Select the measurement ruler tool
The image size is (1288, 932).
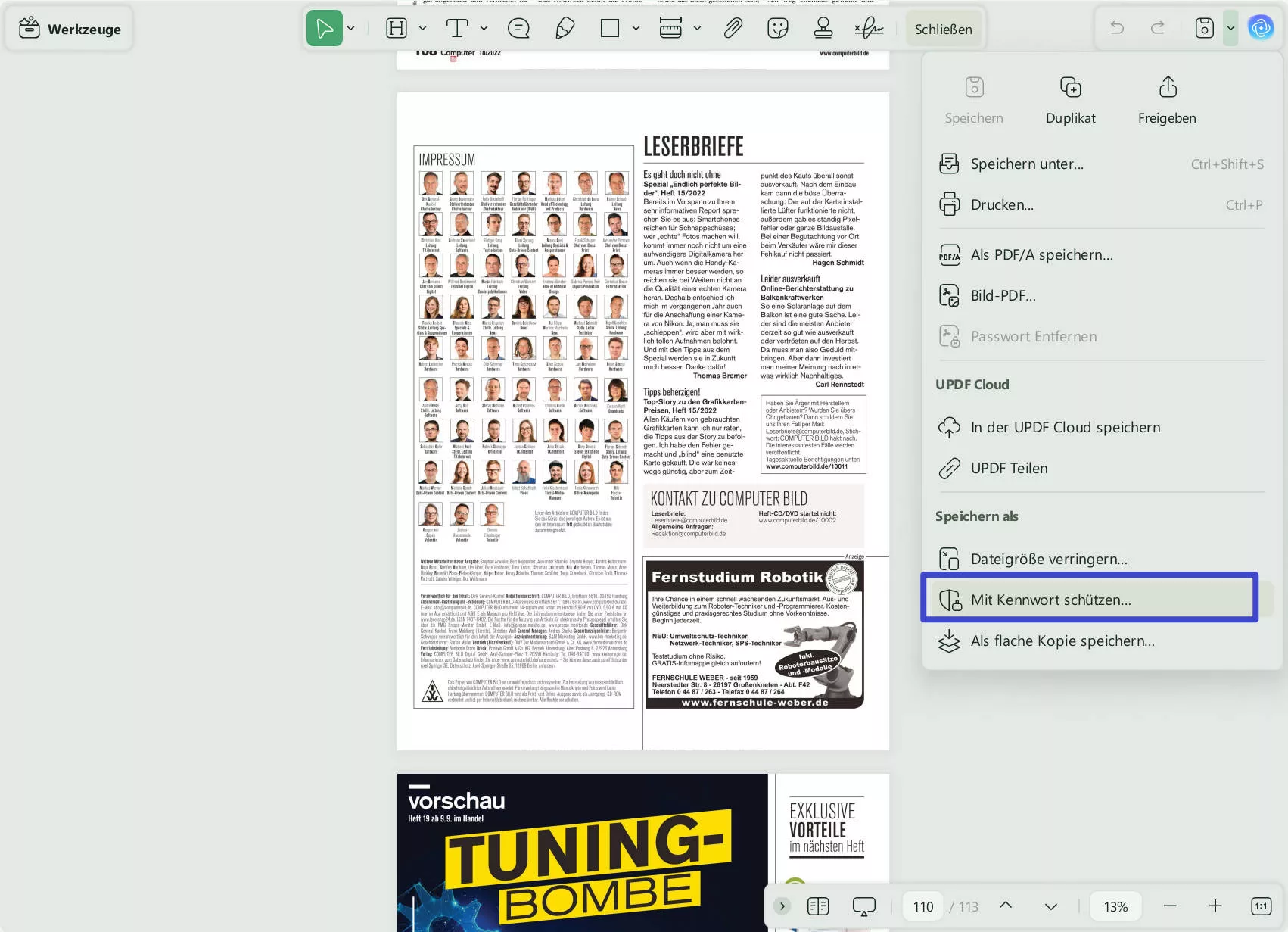pos(670,29)
